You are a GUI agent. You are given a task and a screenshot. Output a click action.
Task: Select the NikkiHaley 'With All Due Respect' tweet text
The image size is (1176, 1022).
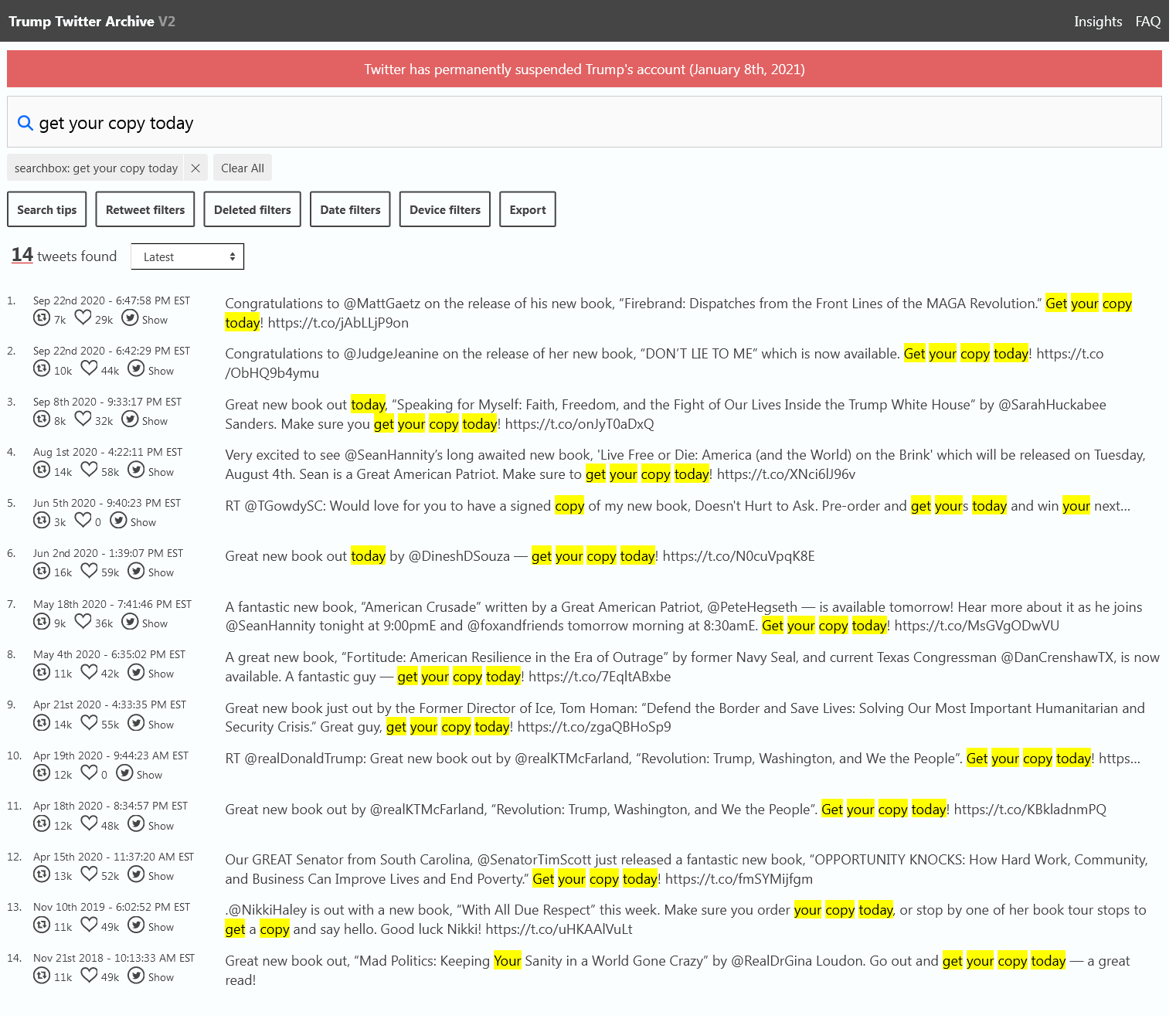685,919
